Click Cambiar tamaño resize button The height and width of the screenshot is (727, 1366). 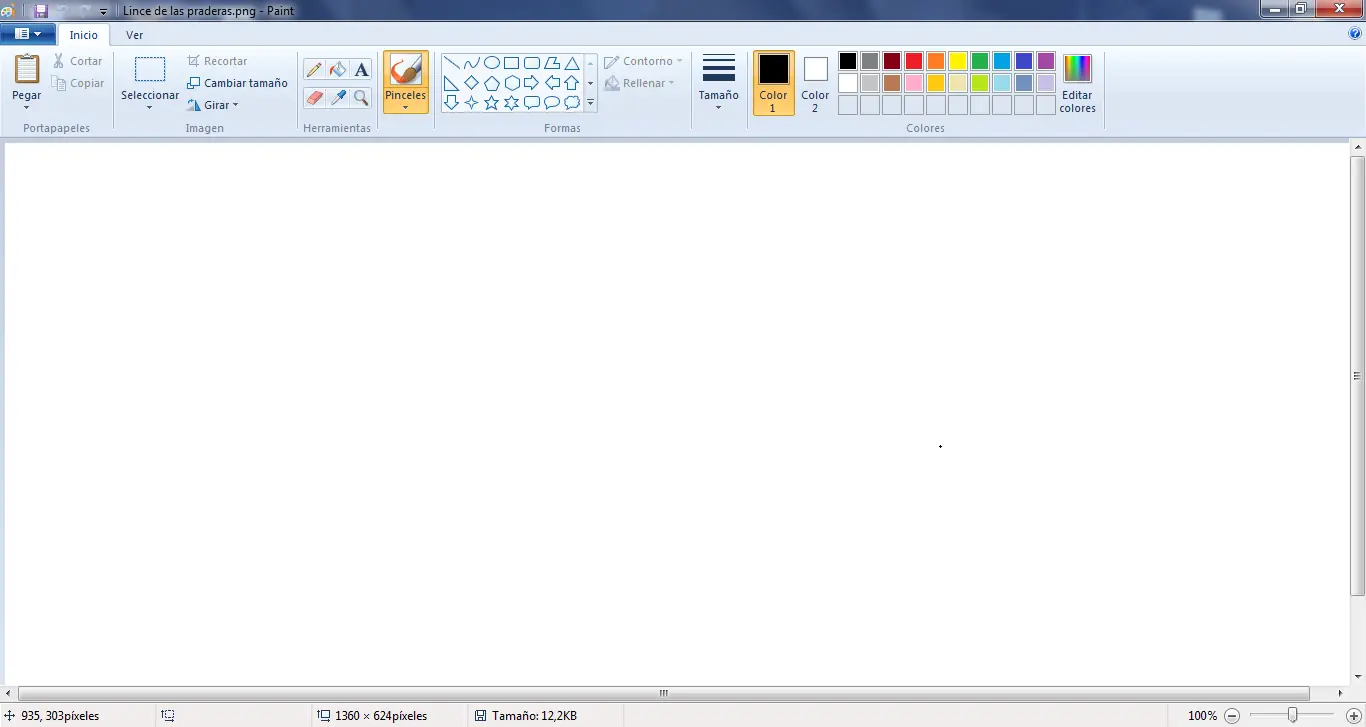[237, 83]
